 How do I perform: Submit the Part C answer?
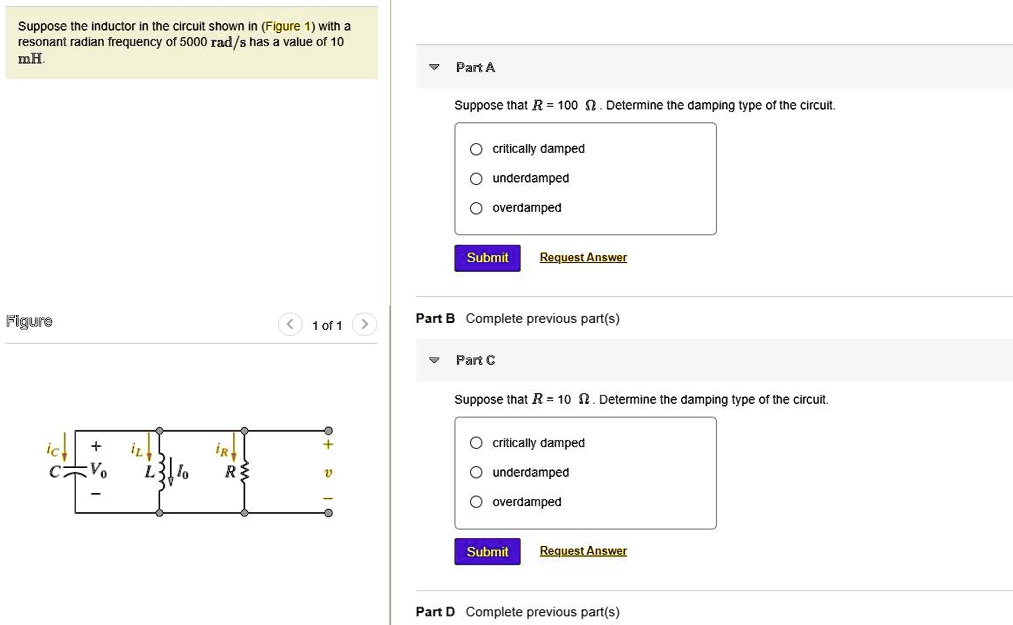tap(487, 551)
